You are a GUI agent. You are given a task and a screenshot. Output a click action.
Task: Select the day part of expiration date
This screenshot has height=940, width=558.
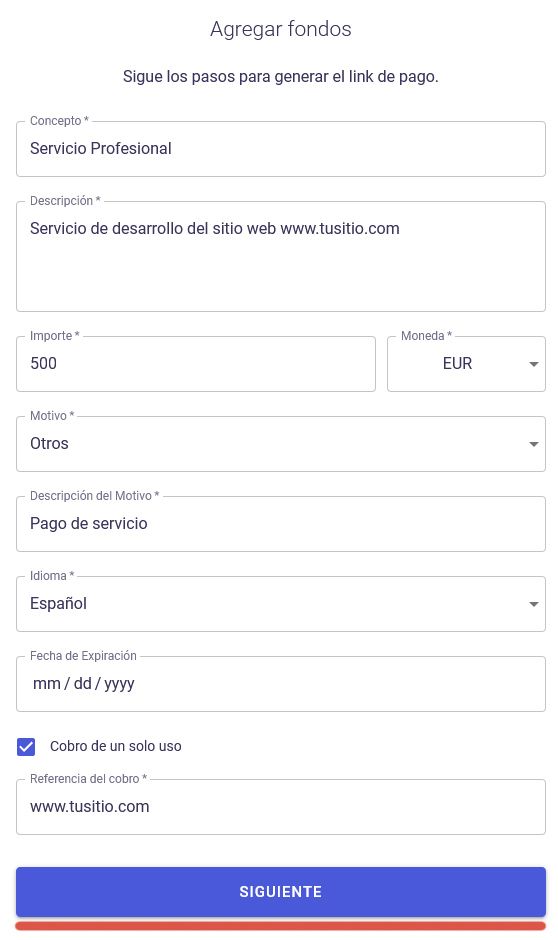point(83,684)
